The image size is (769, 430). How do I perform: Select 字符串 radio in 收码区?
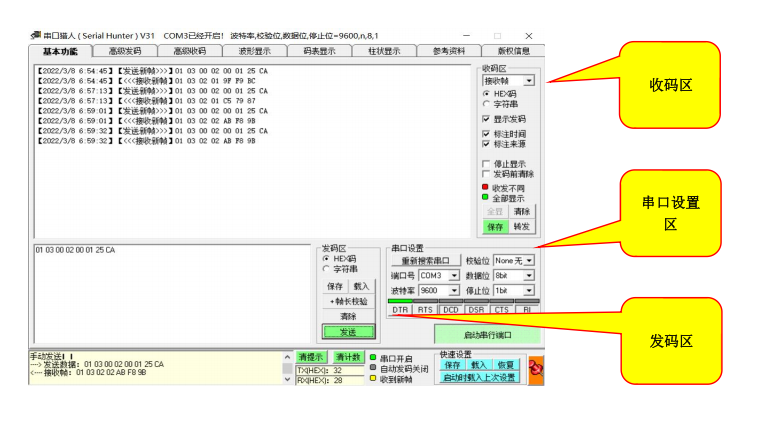486,103
